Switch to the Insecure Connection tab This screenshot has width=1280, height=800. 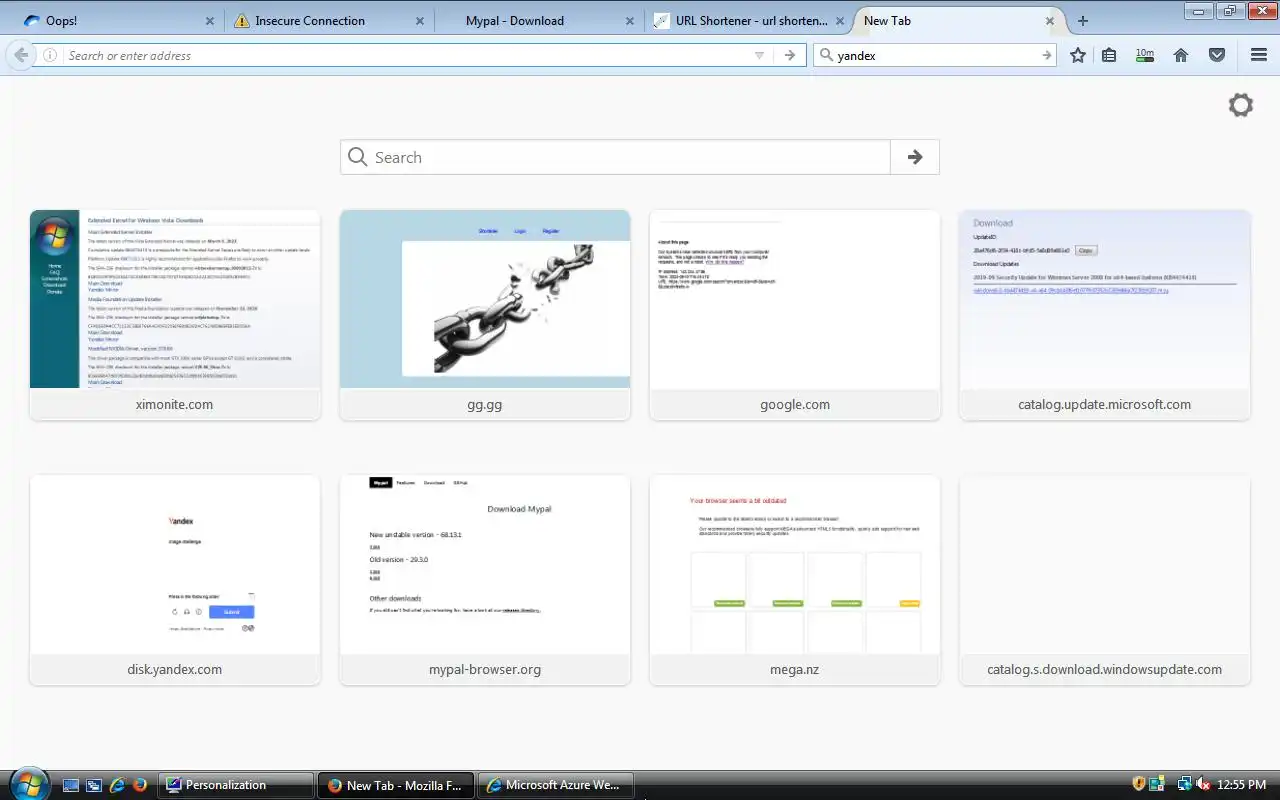coord(327,21)
